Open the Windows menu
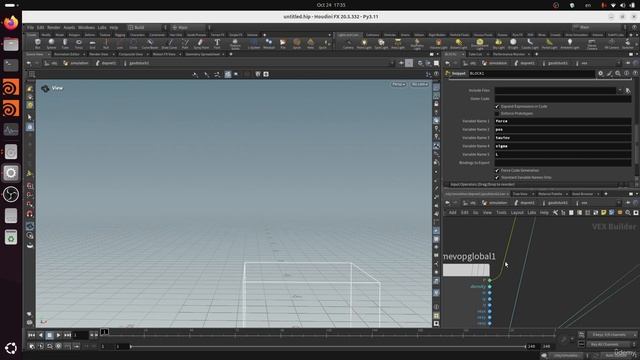Image resolution: width=640 pixels, height=360 pixels. (x=86, y=27)
